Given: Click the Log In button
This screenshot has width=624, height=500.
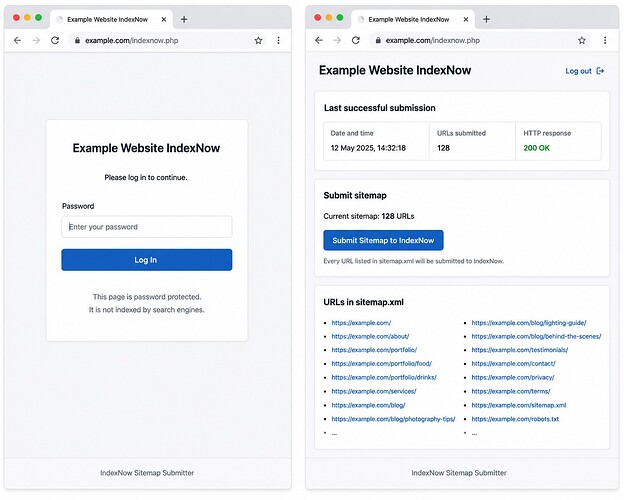Looking at the screenshot, I should [x=146, y=260].
